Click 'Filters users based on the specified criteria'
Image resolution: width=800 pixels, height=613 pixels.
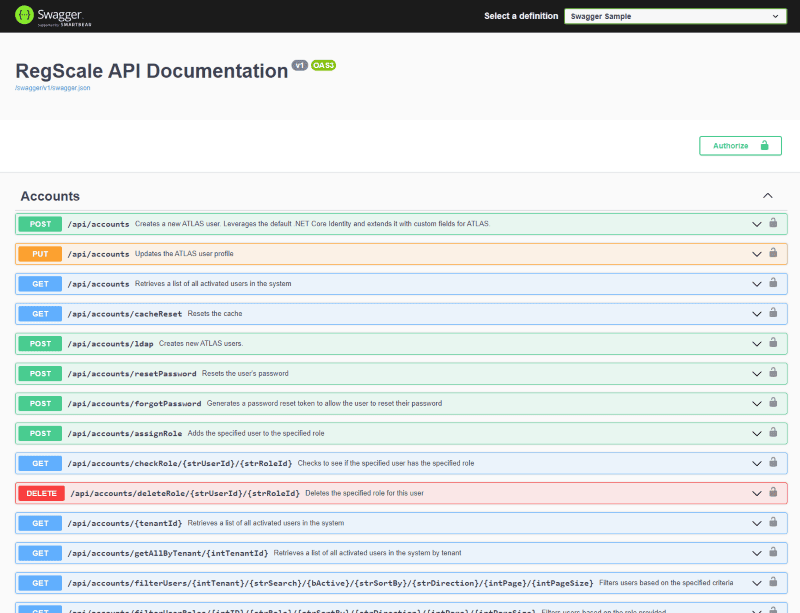[666, 583]
